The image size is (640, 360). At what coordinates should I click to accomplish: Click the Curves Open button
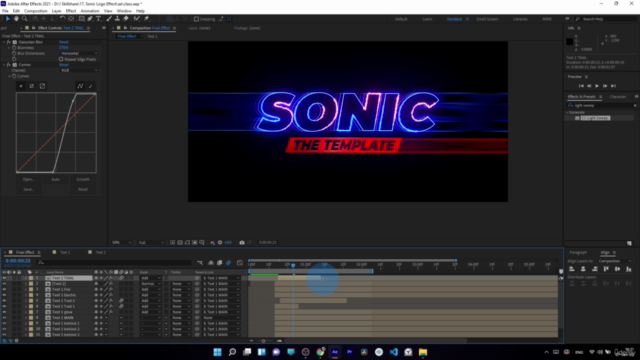(x=28, y=180)
